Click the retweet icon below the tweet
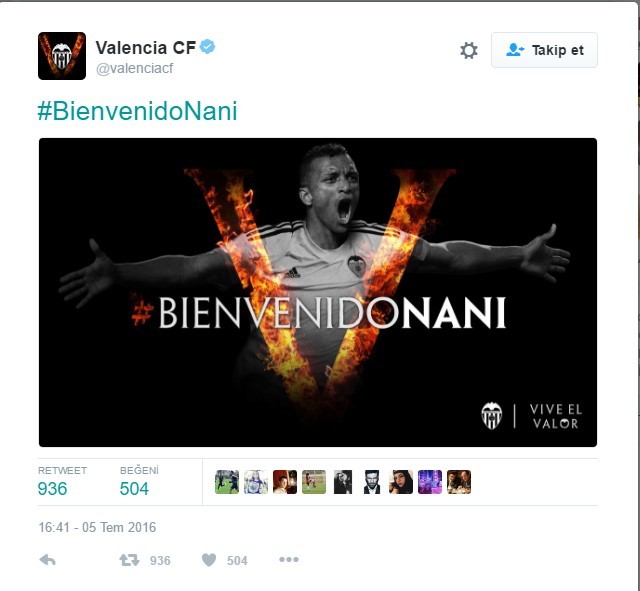Viewport: 640px width, 591px height. point(129,560)
